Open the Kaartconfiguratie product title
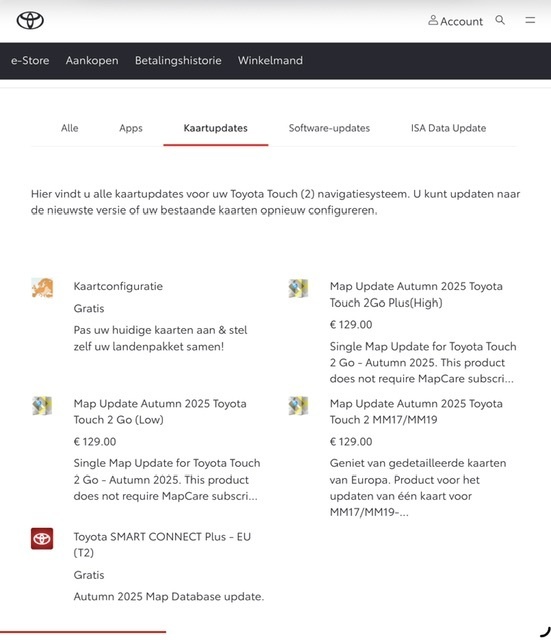Viewport: 551px width, 640px height. point(118,287)
